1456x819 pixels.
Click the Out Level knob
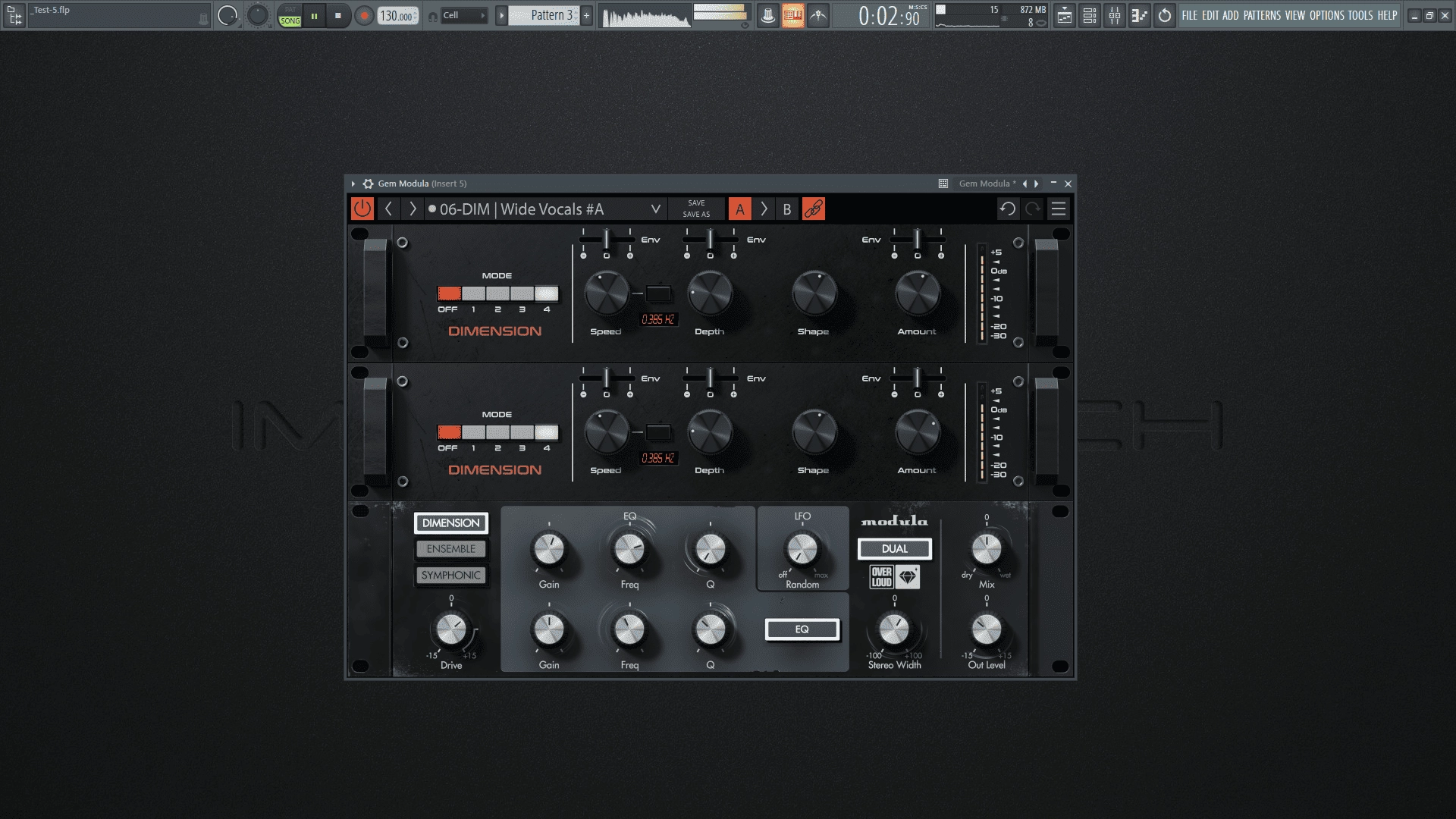[x=987, y=629]
